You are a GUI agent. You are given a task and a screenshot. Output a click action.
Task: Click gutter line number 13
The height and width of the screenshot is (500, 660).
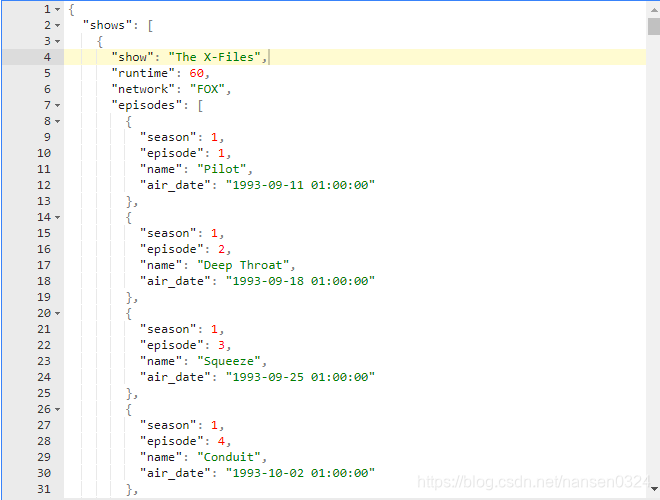(44, 201)
